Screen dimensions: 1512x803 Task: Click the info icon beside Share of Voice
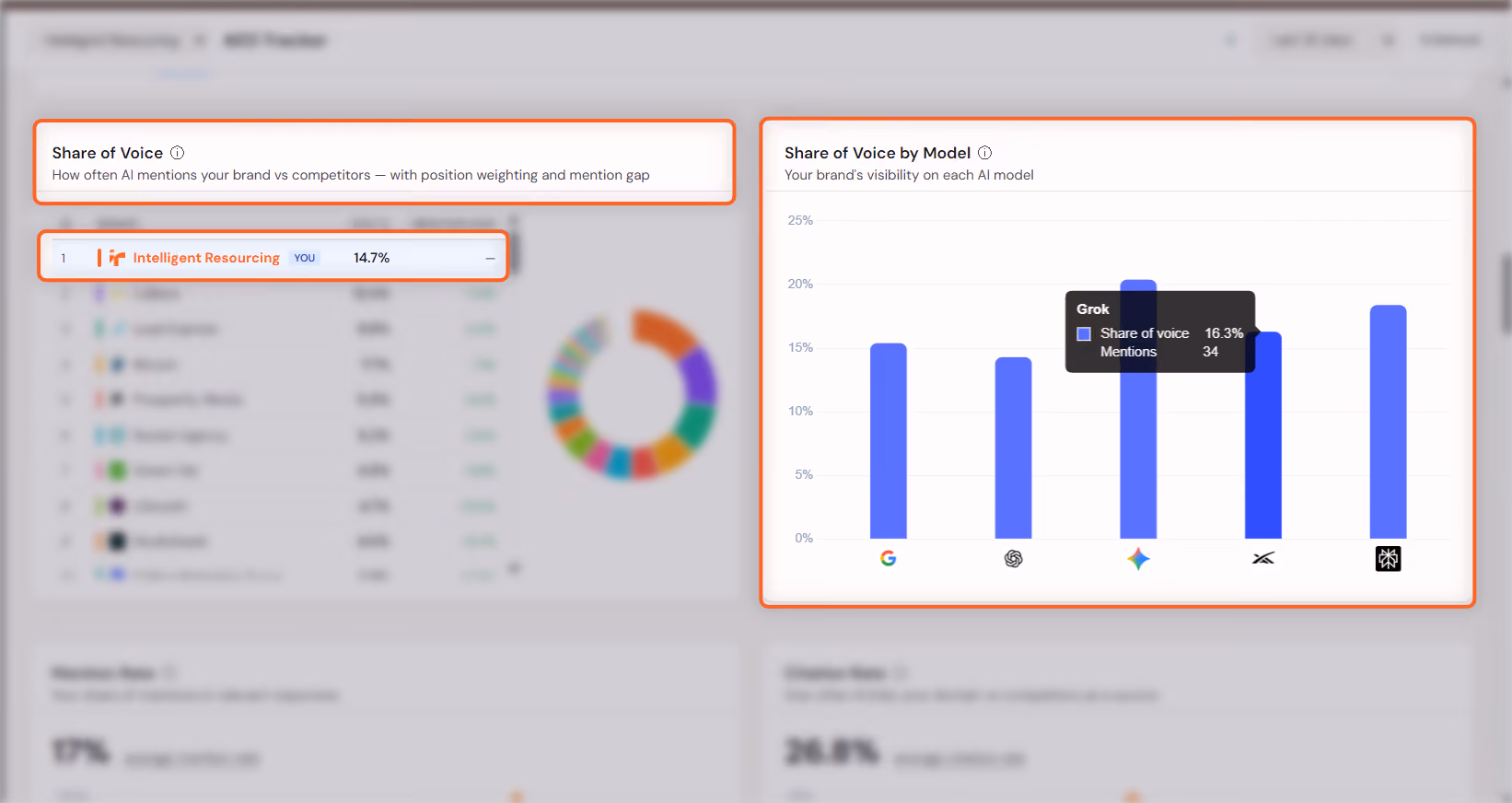pyautogui.click(x=178, y=153)
